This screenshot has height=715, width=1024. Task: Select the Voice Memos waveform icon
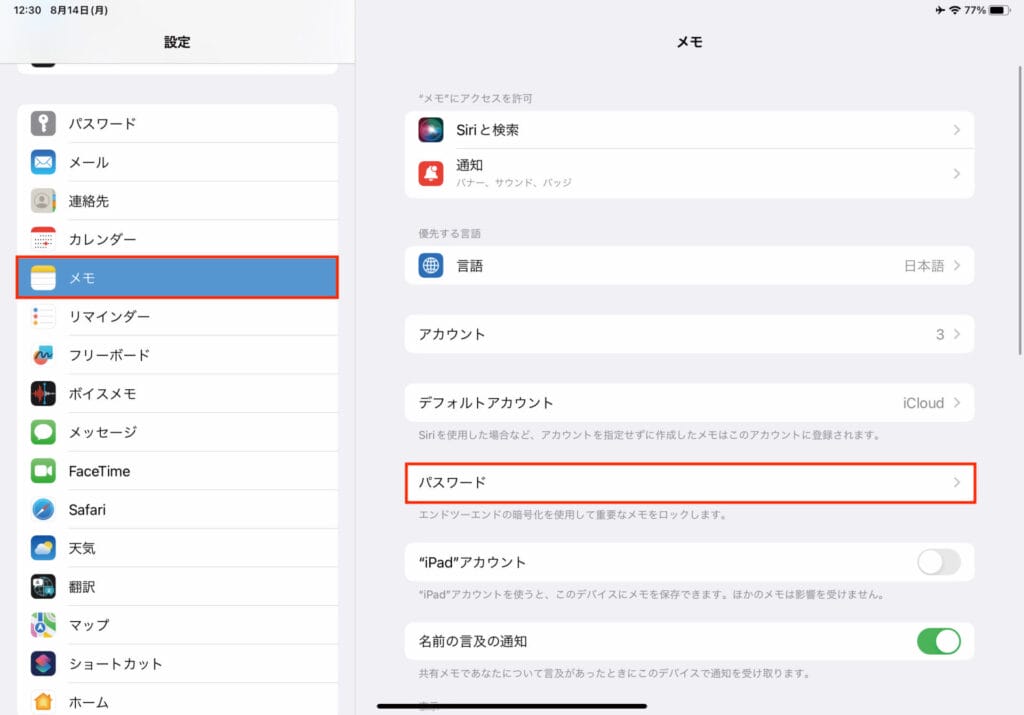(x=43, y=394)
